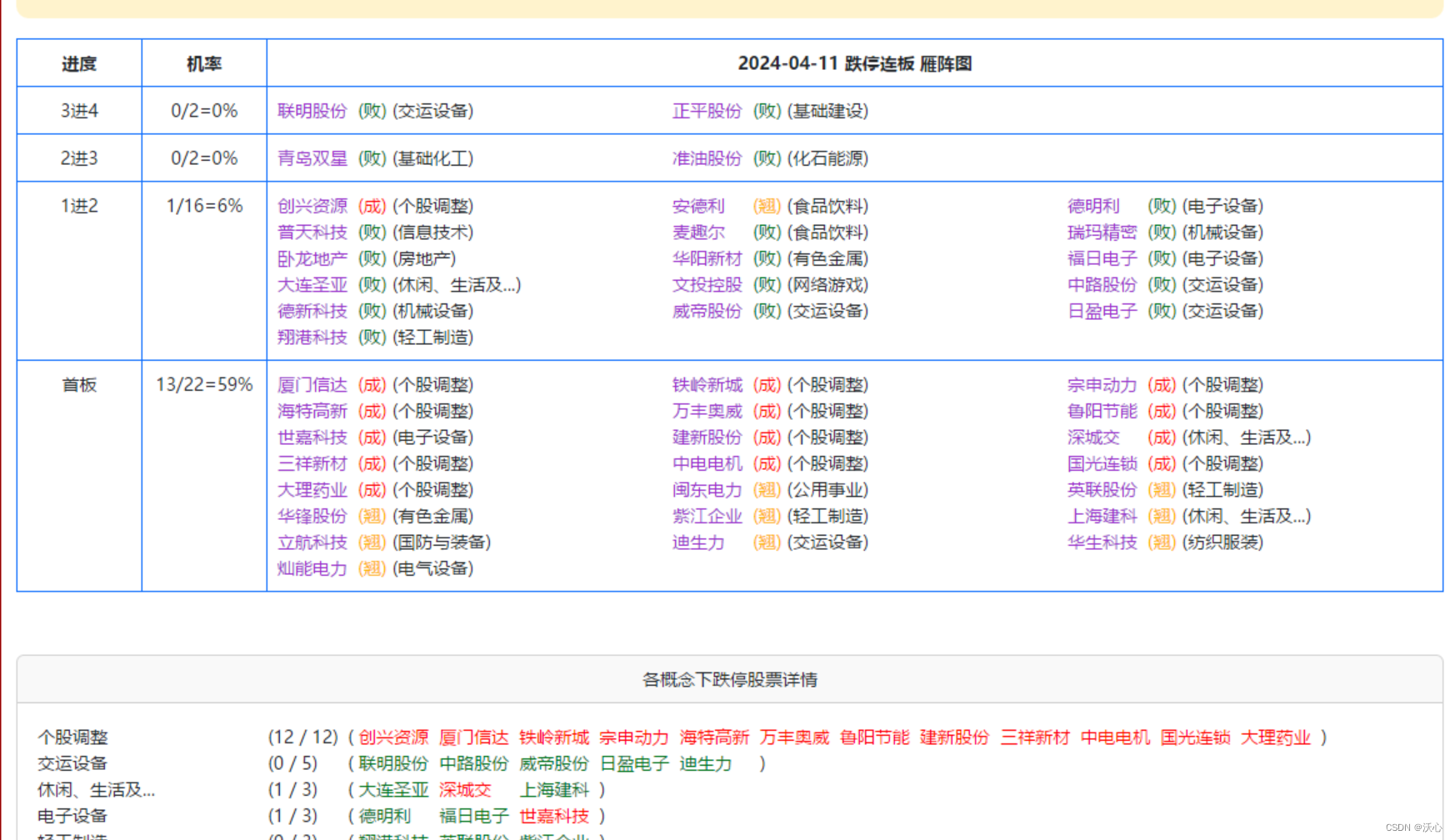Open 德新科技 stock link
This screenshot has height=840, width=1455.
[312, 311]
